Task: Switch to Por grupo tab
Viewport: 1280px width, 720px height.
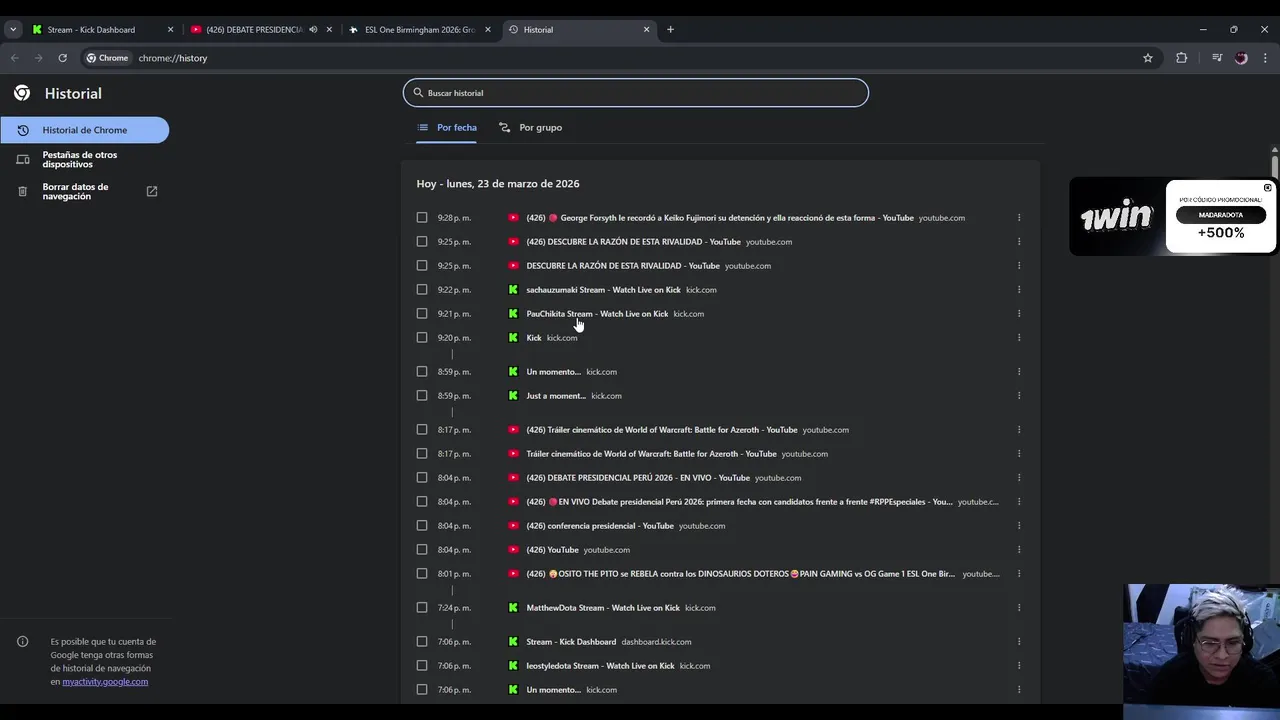Action: tap(531, 128)
